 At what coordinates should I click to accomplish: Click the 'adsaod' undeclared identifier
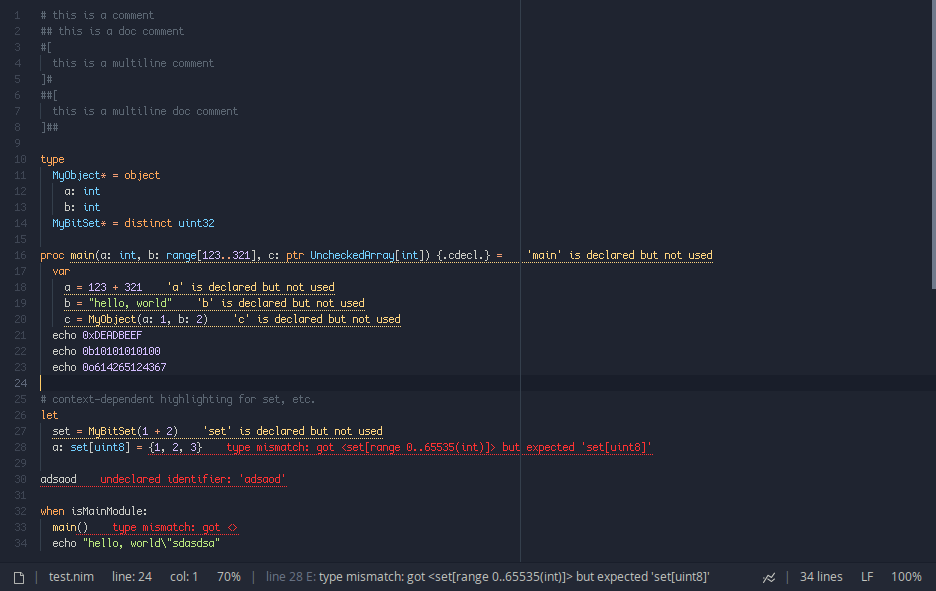coord(58,479)
